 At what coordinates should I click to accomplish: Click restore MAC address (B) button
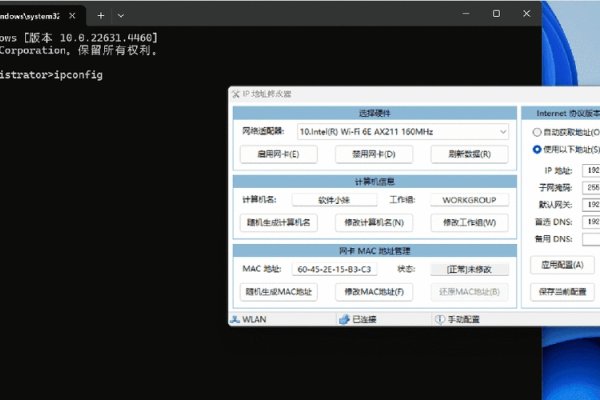click(x=470, y=292)
